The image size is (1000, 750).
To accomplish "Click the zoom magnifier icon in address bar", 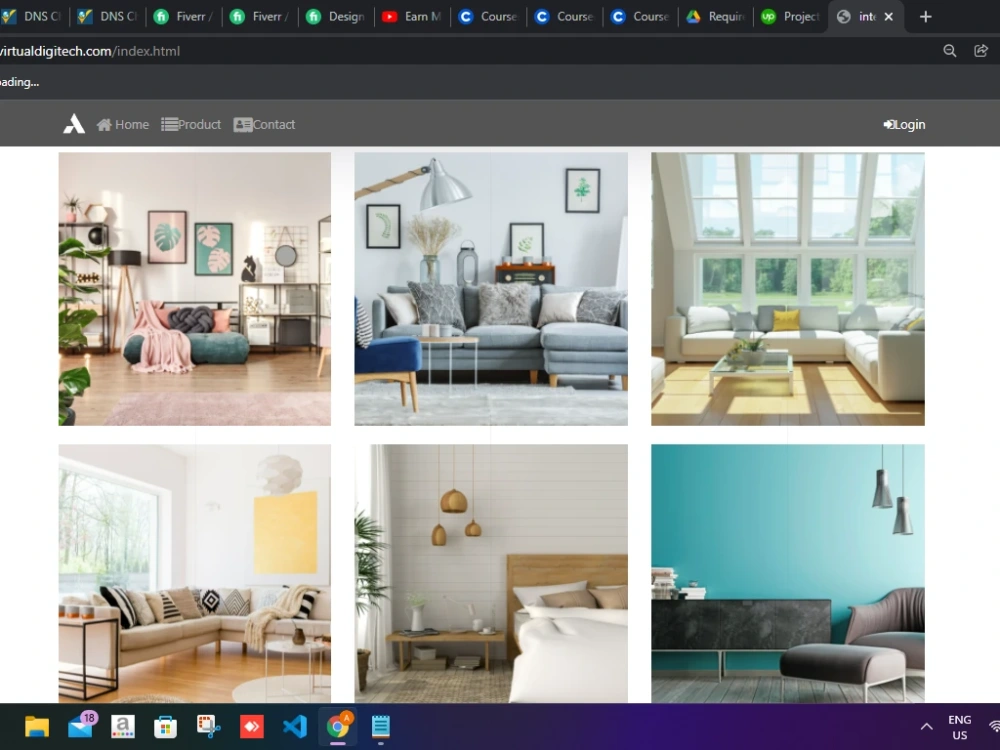I will (950, 51).
